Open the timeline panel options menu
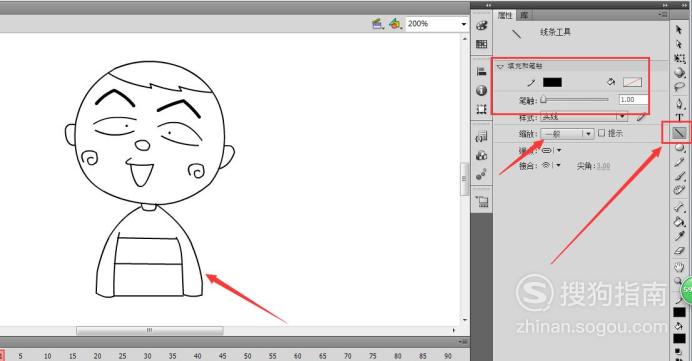 coord(463,342)
